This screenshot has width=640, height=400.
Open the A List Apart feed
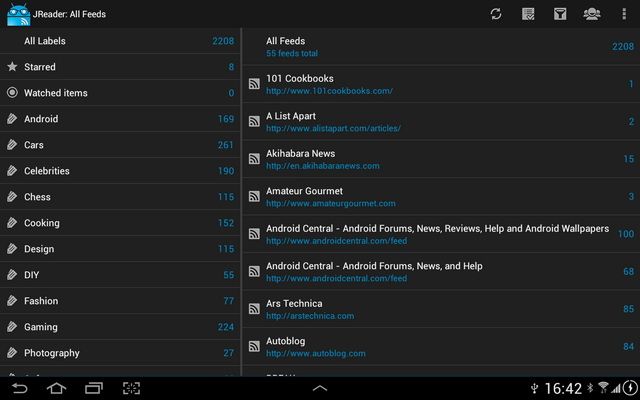click(x=441, y=121)
